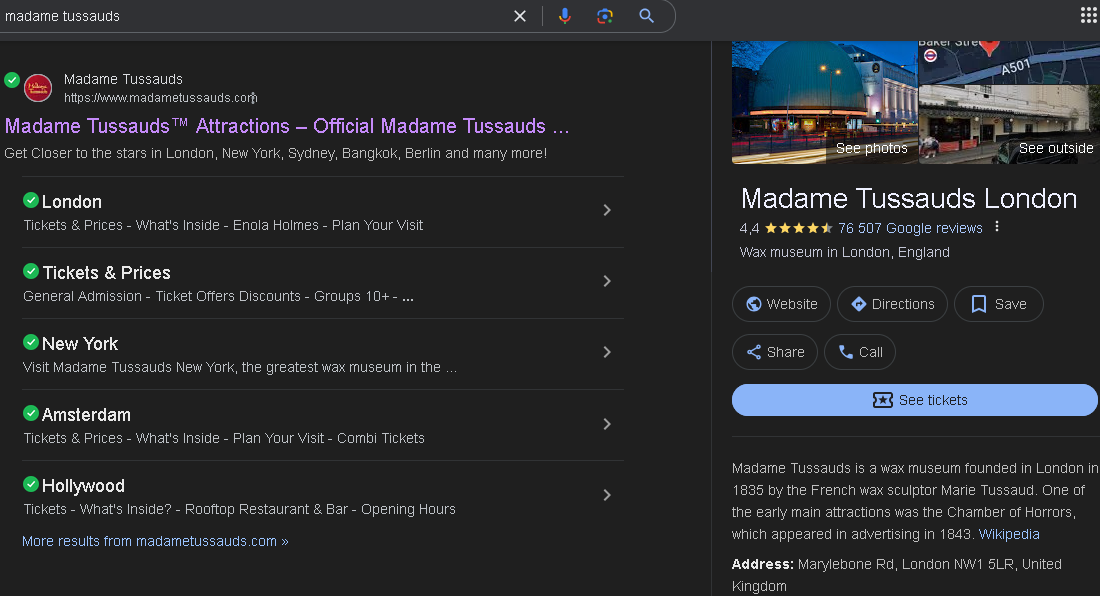The height and width of the screenshot is (596, 1100).
Task: Click the 'Get Closer to the stars' snippet text
Action: tap(276, 154)
